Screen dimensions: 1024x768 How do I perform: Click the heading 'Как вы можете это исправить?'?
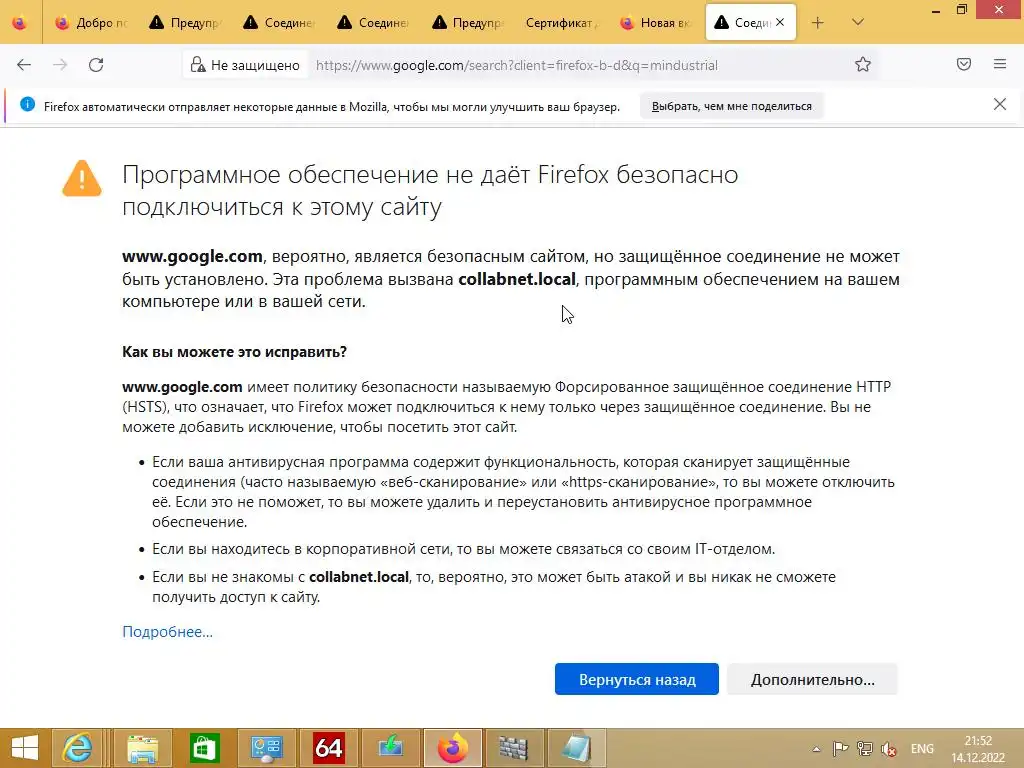click(234, 351)
